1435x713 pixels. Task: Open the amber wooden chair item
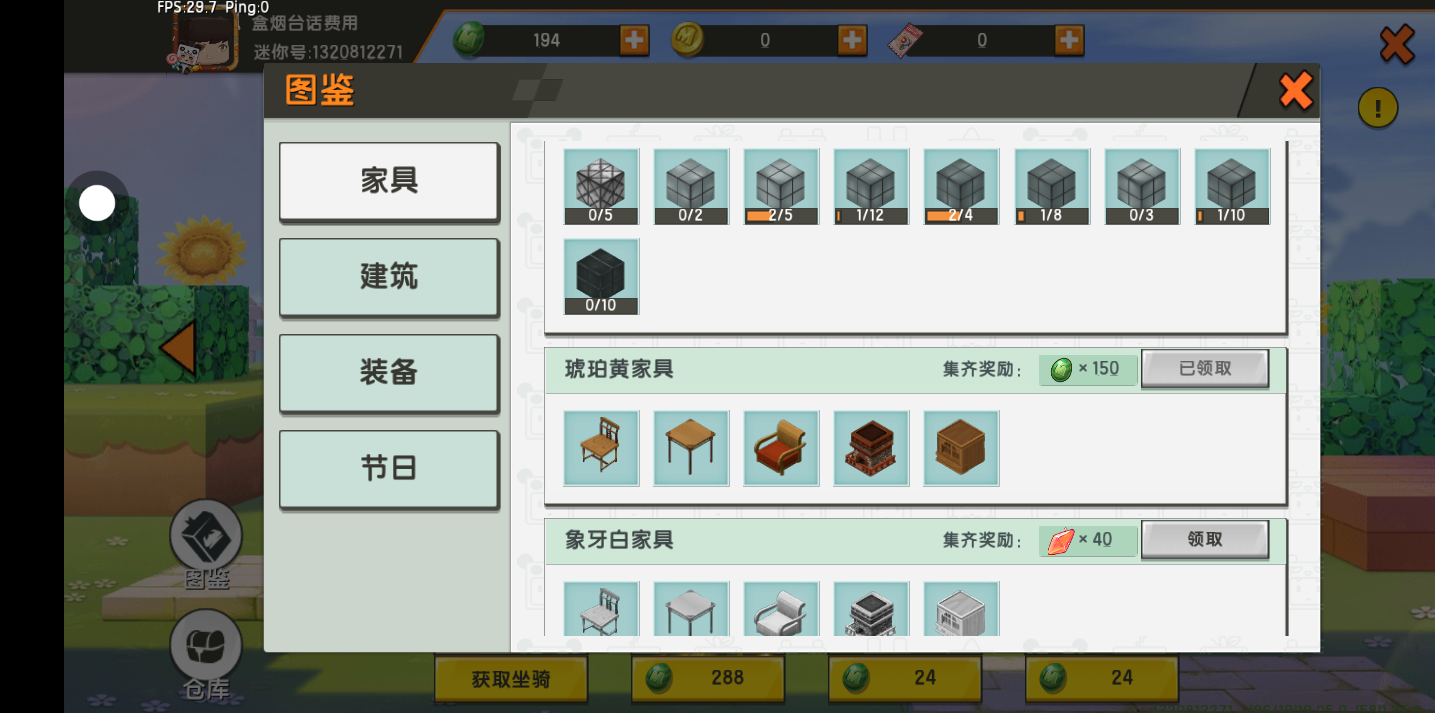pyautogui.click(x=601, y=448)
